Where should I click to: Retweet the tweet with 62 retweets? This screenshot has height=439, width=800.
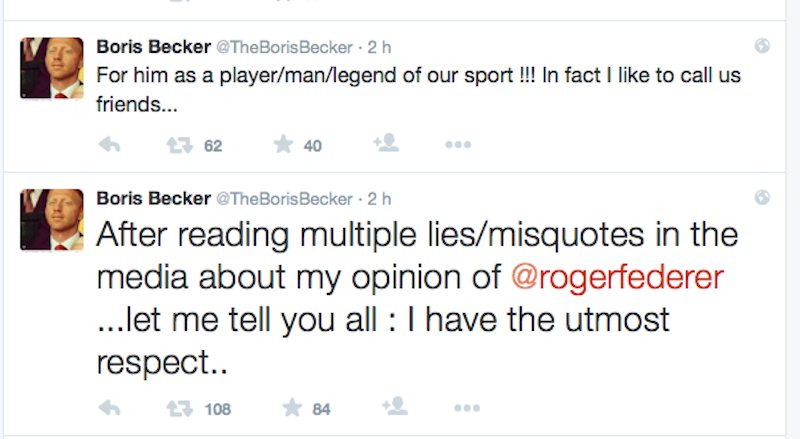[179, 145]
